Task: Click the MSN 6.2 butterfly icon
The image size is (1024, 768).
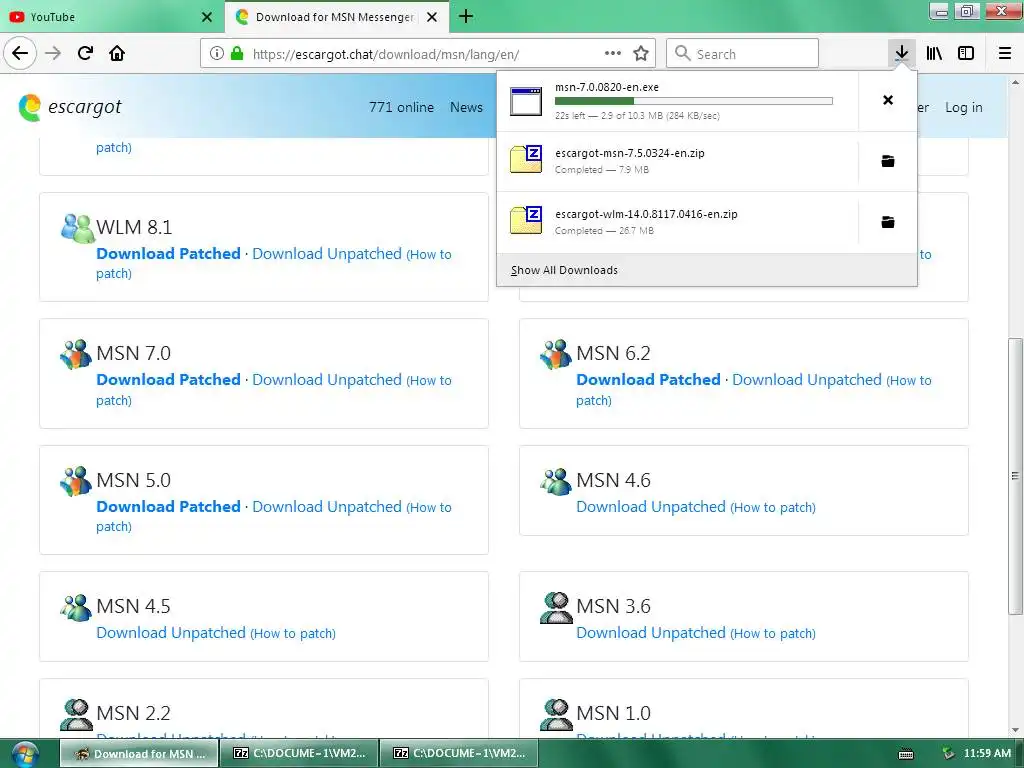Action: (x=556, y=354)
